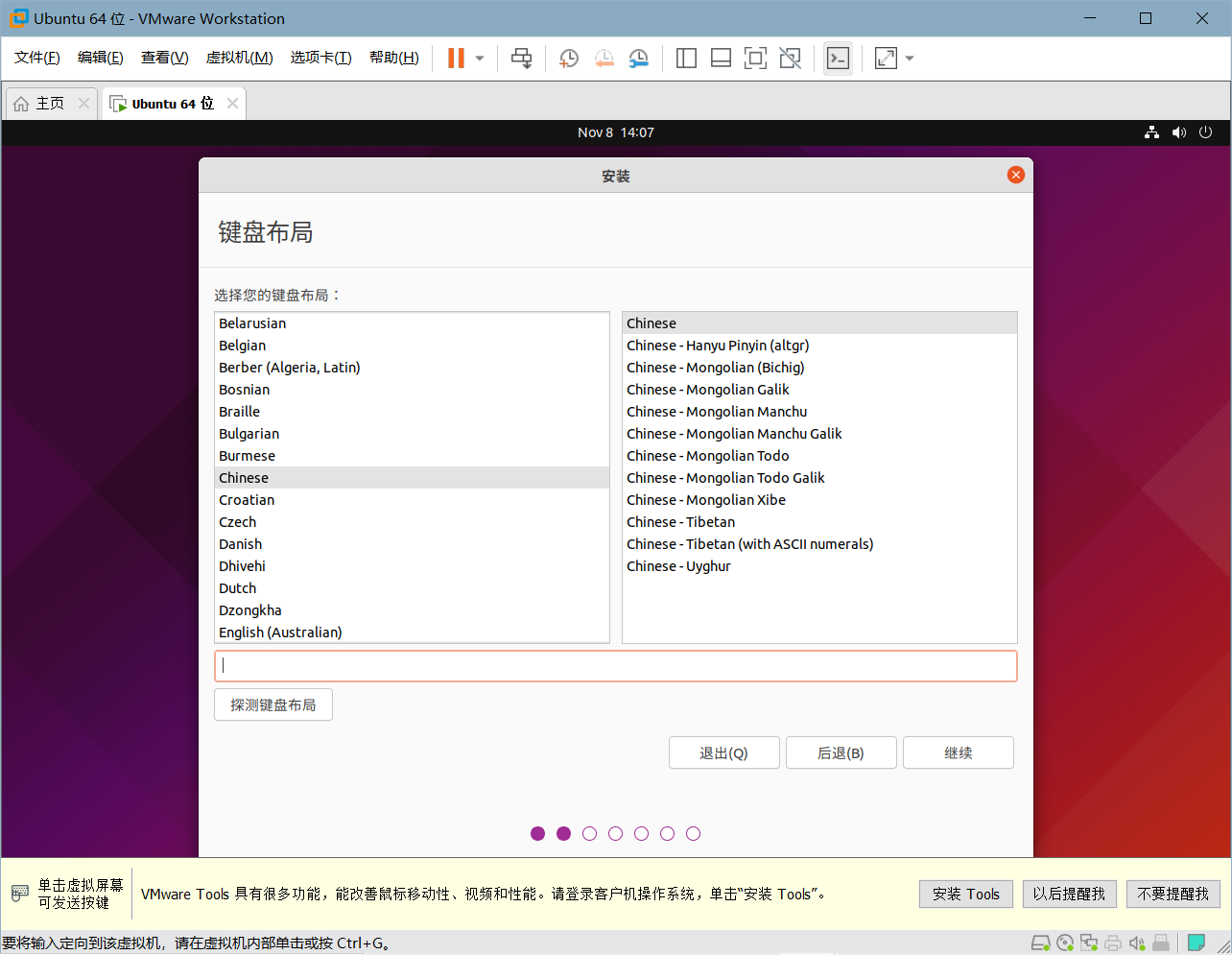Viewport: 1232px width, 955px height.
Task: Open the 选项卡(T) menu
Action: 321,58
